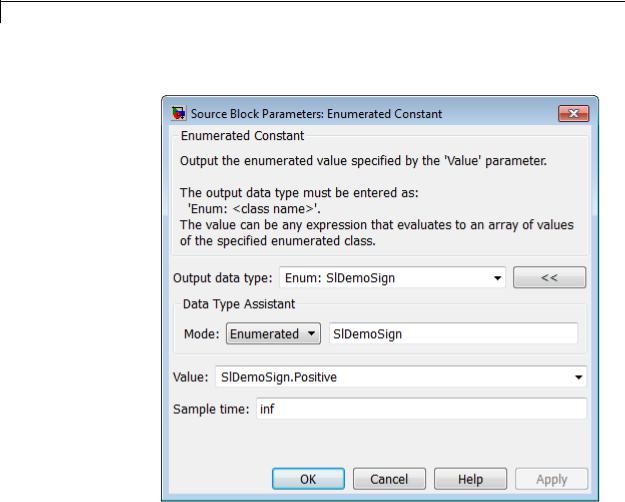
Task: Click the SlDemoSign class name field
Action: pyautogui.click(x=453, y=333)
